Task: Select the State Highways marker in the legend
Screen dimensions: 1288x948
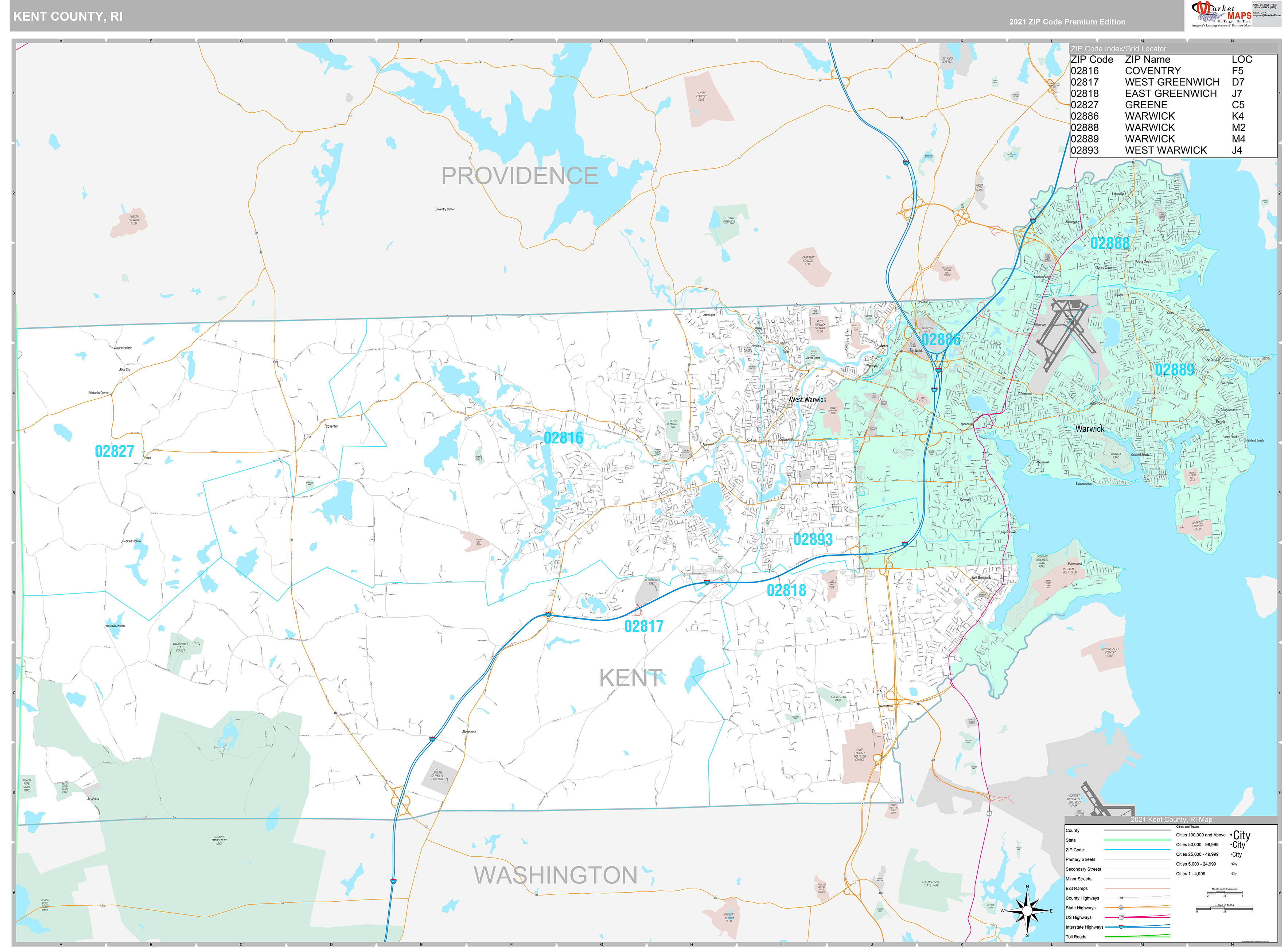Action: [x=1121, y=908]
